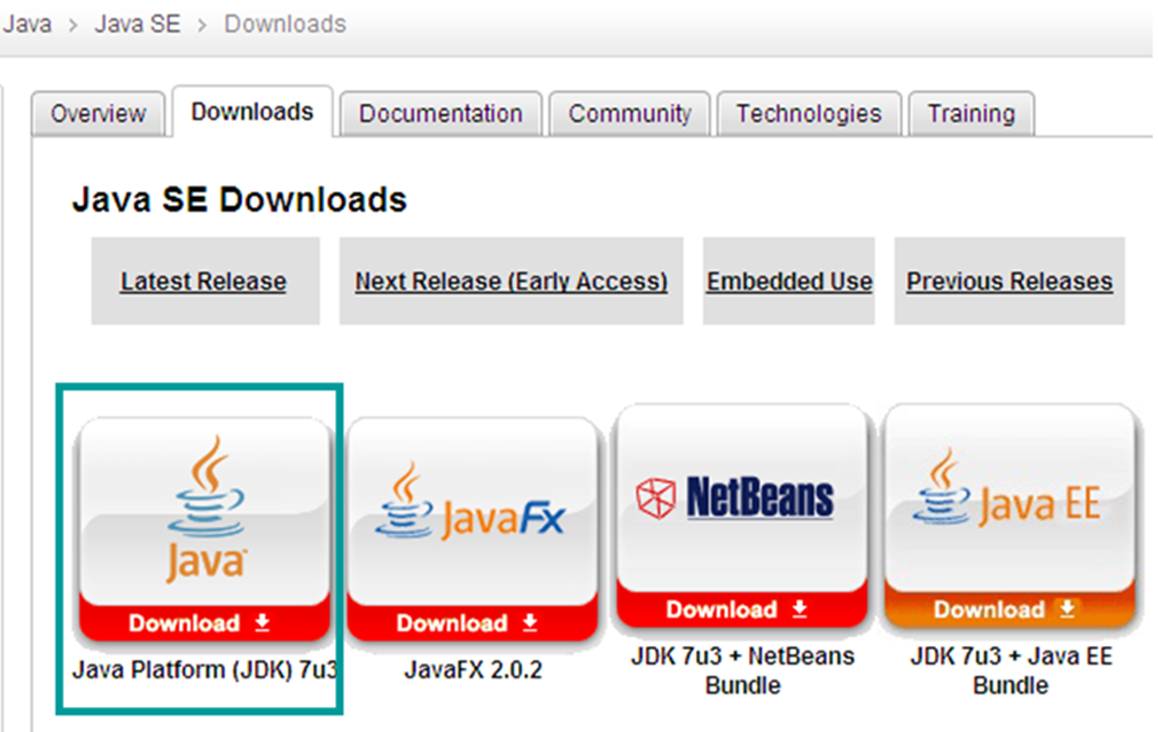Click the Java Platform (JDK) 7u3 caption
The width and height of the screenshot is (1158, 732).
click(x=205, y=670)
